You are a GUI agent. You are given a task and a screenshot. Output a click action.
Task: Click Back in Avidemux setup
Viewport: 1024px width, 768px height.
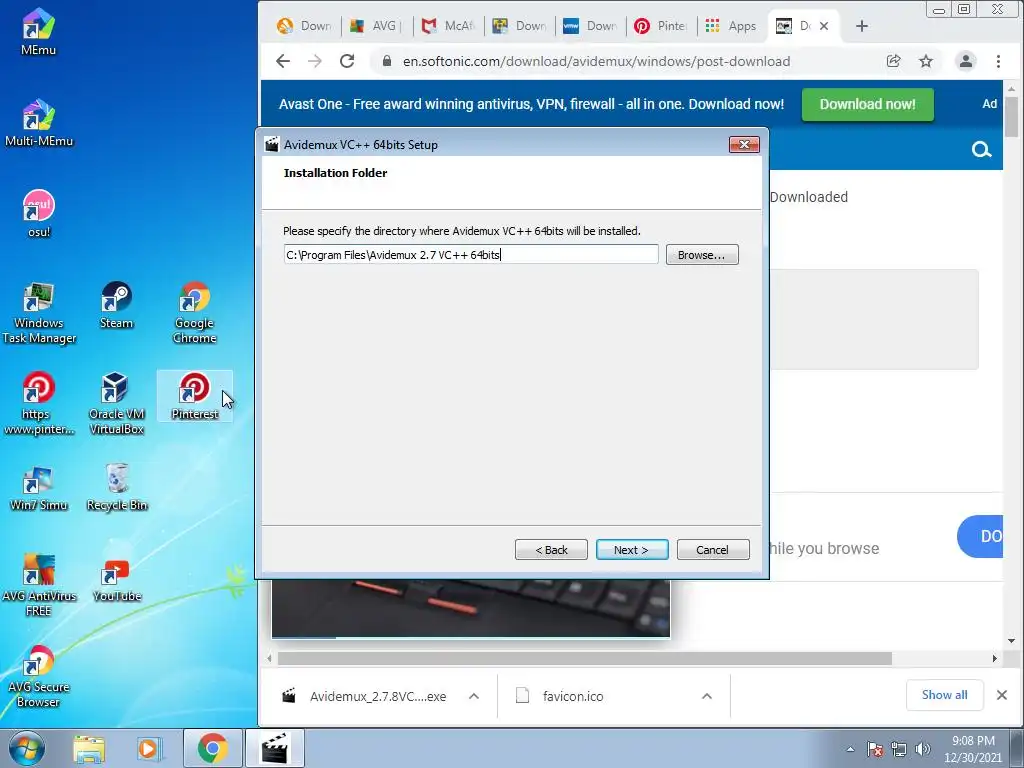tap(551, 550)
